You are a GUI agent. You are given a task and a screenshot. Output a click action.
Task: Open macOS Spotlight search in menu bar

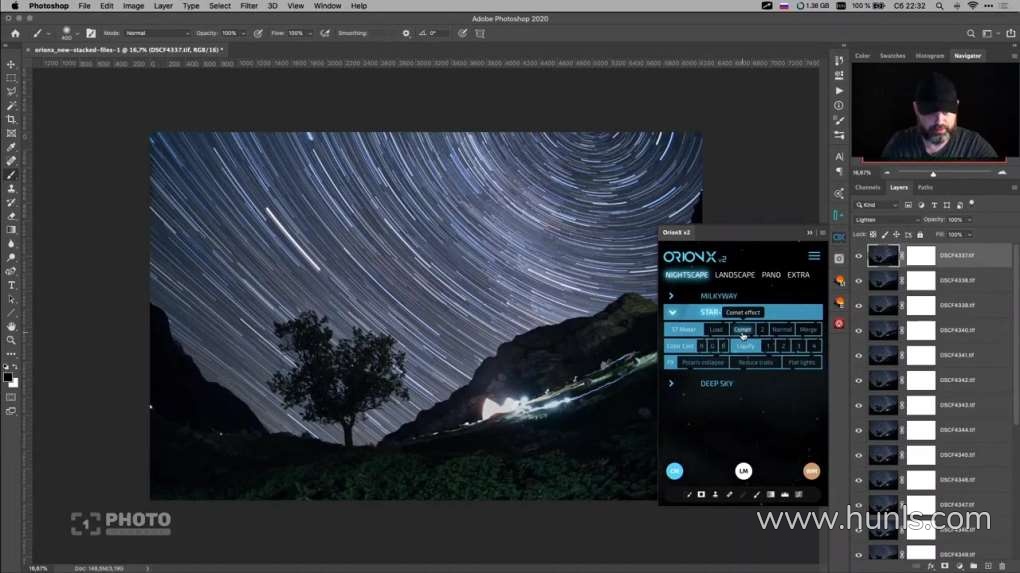(939, 6)
